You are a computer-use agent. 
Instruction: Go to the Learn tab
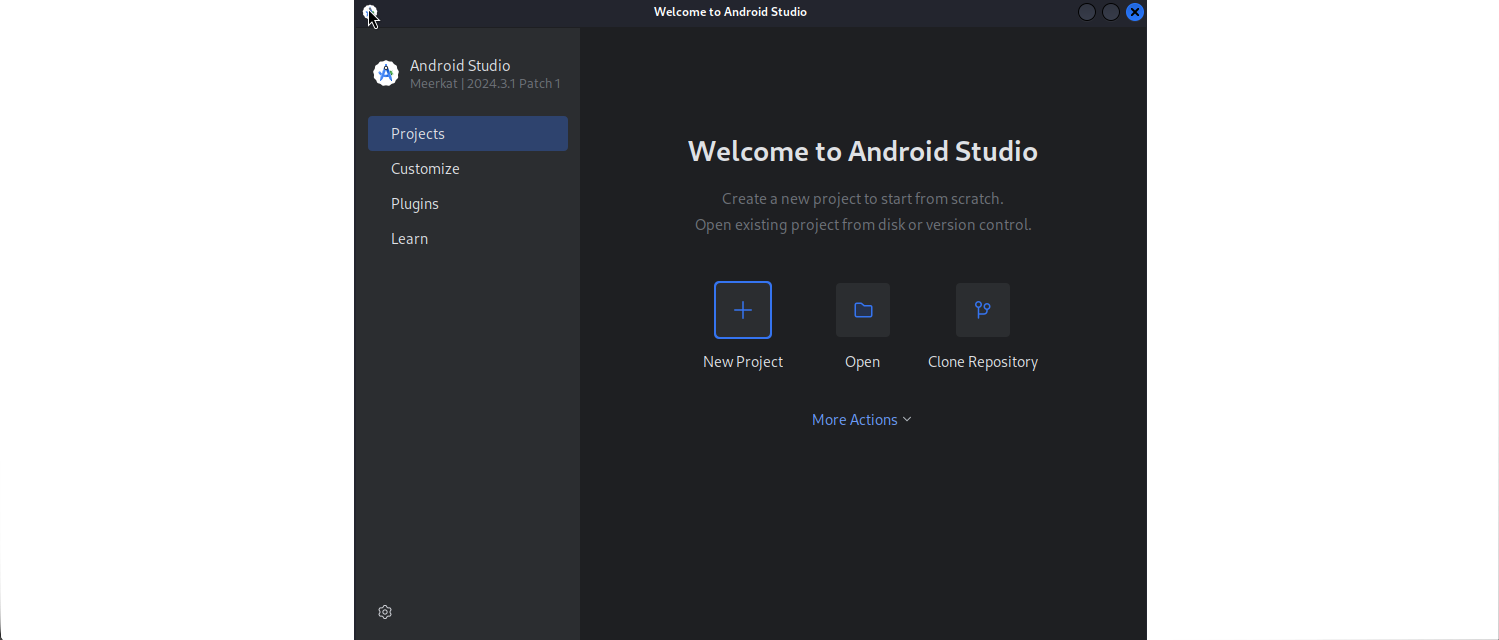[468, 239]
